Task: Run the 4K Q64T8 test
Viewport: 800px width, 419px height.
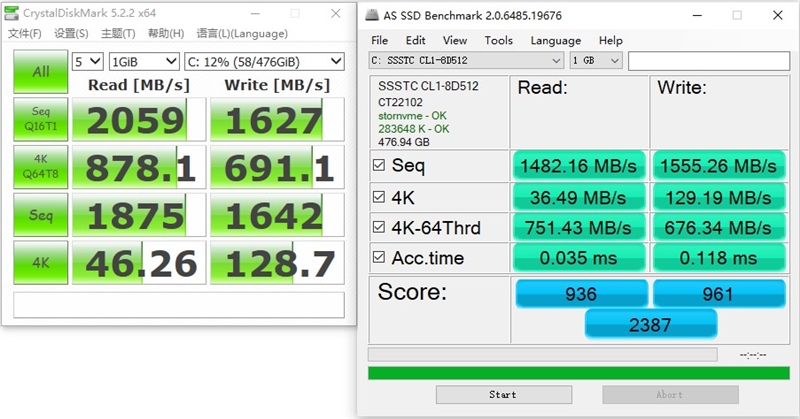Action: pyautogui.click(x=41, y=167)
